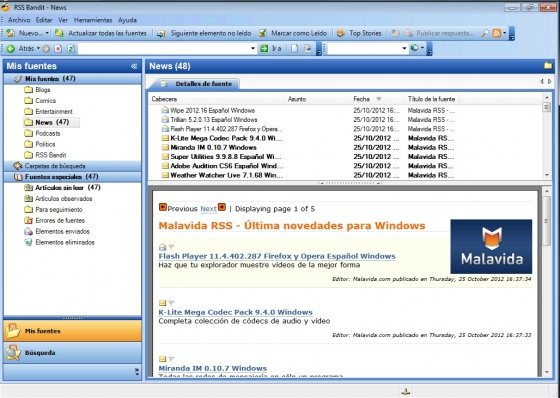Open Miranda IM 0.10.7 Windows link
The width and height of the screenshot is (560, 398).
[x=212, y=368]
